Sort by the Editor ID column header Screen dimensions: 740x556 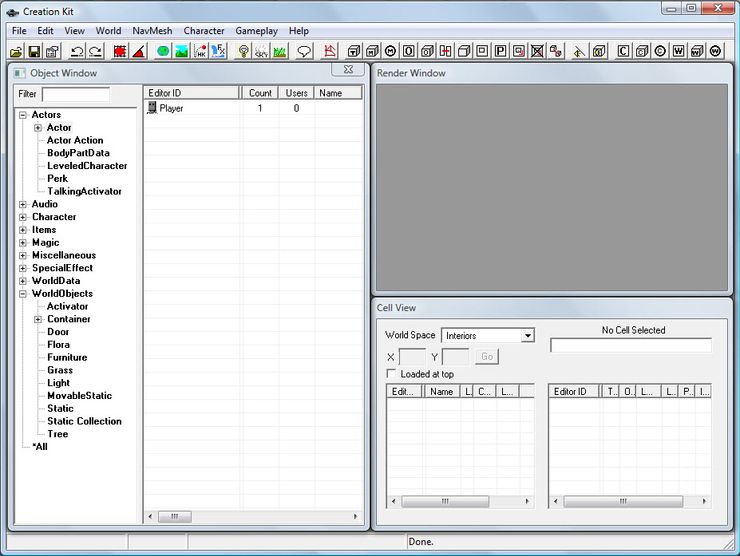tap(191, 93)
